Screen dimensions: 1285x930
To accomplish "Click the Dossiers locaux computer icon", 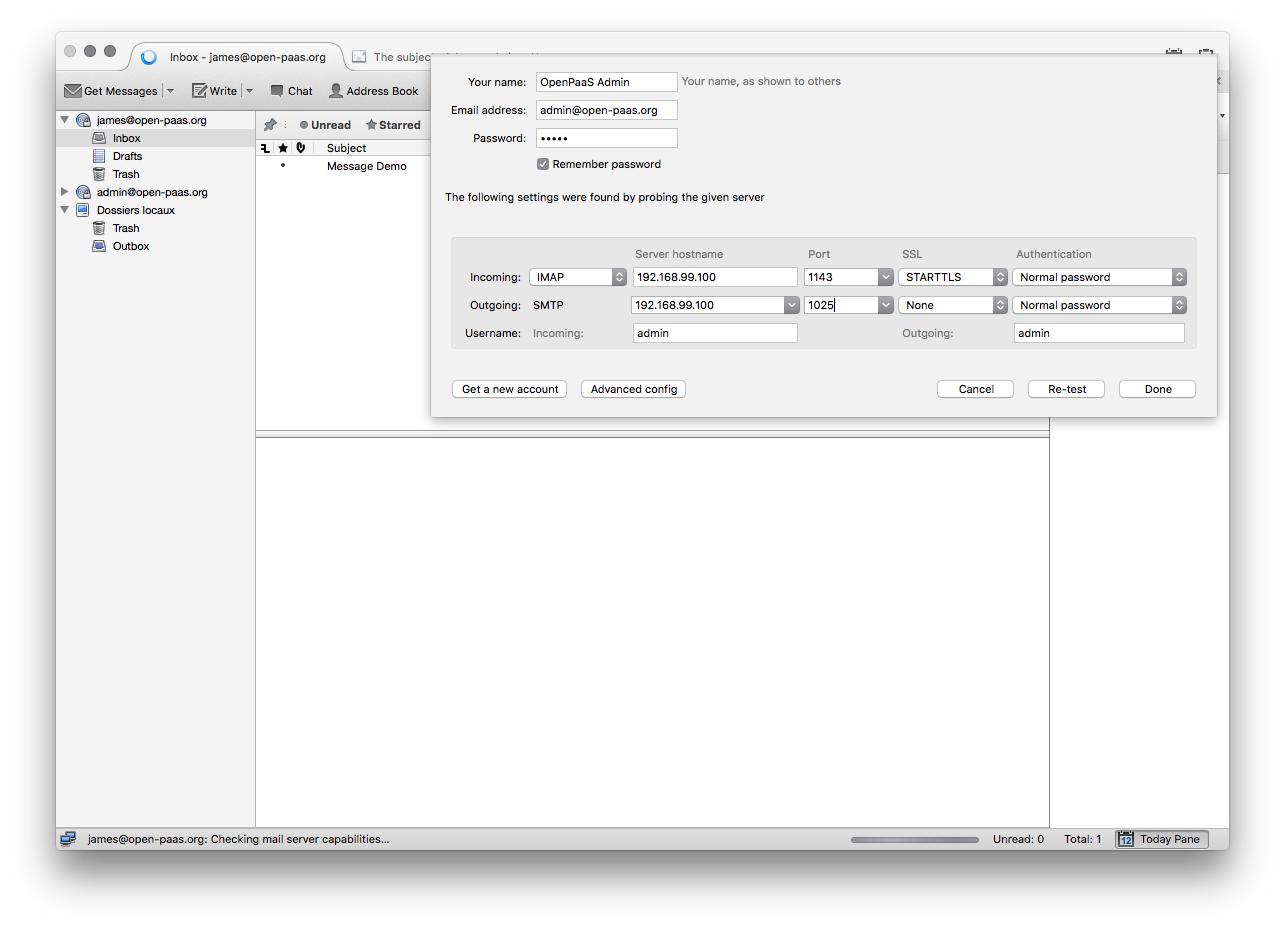I will (x=84, y=210).
